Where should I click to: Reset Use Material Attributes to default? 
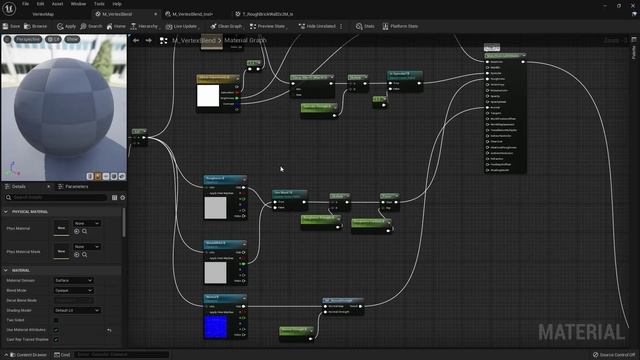point(109,330)
